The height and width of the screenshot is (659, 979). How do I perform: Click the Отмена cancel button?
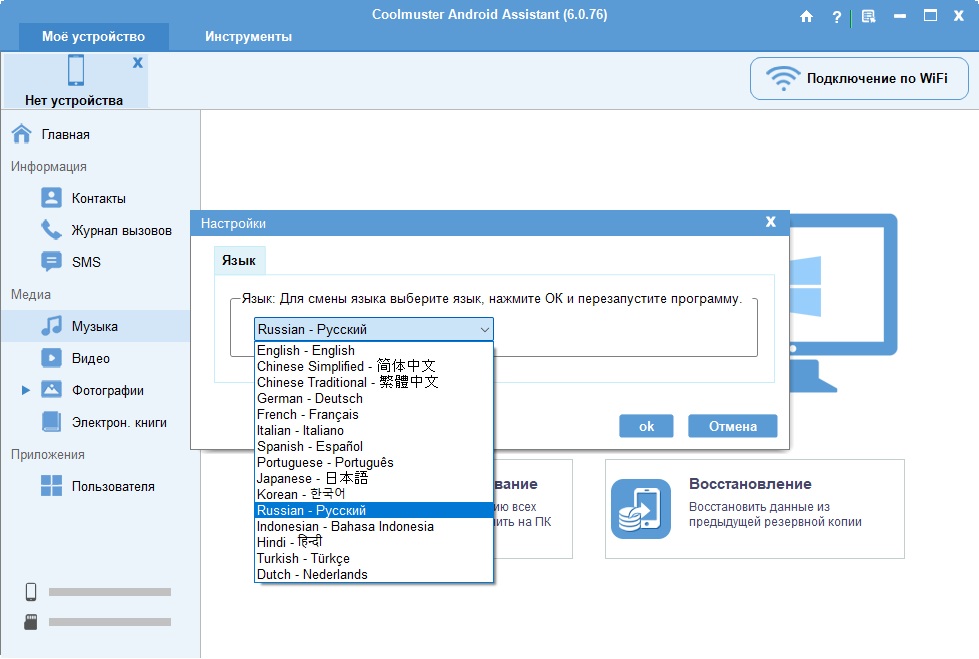pyautogui.click(x=732, y=426)
